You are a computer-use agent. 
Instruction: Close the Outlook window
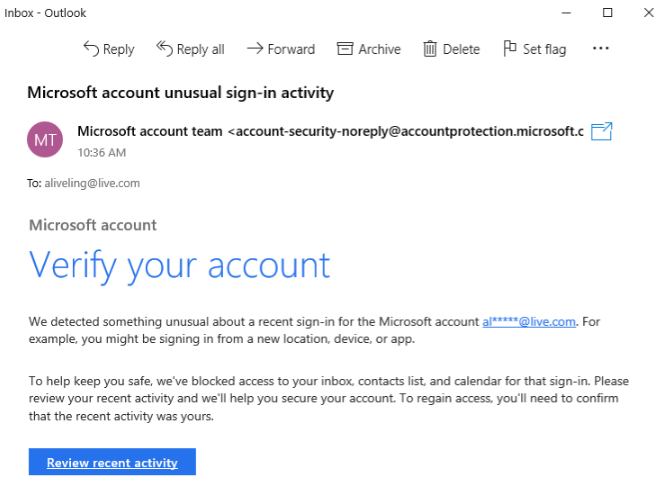click(x=649, y=13)
